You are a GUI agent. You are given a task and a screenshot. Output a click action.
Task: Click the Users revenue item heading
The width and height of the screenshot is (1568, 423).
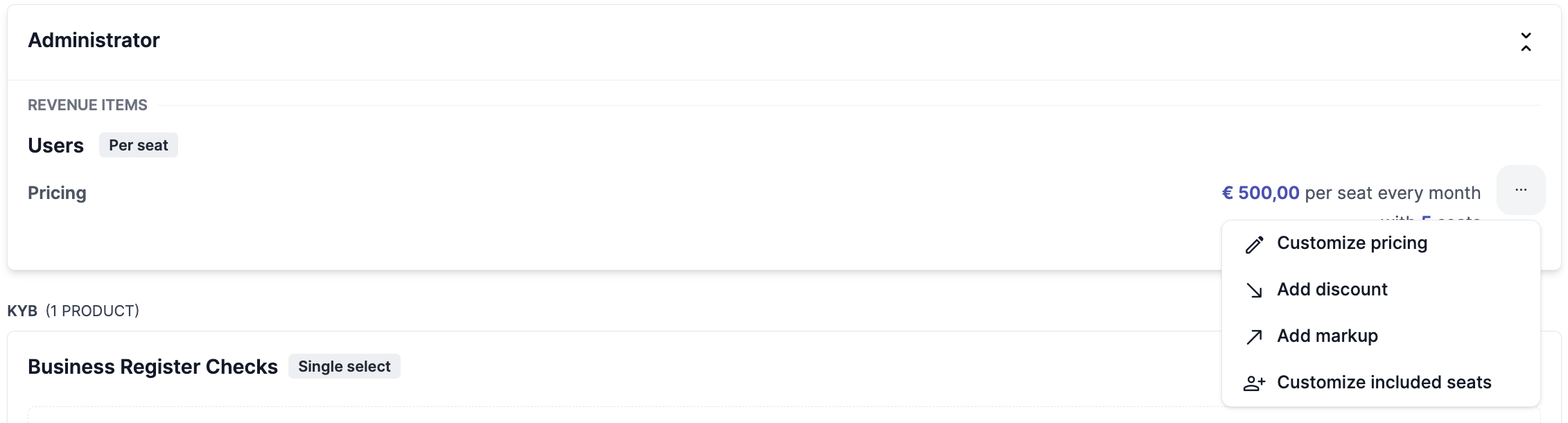point(55,146)
